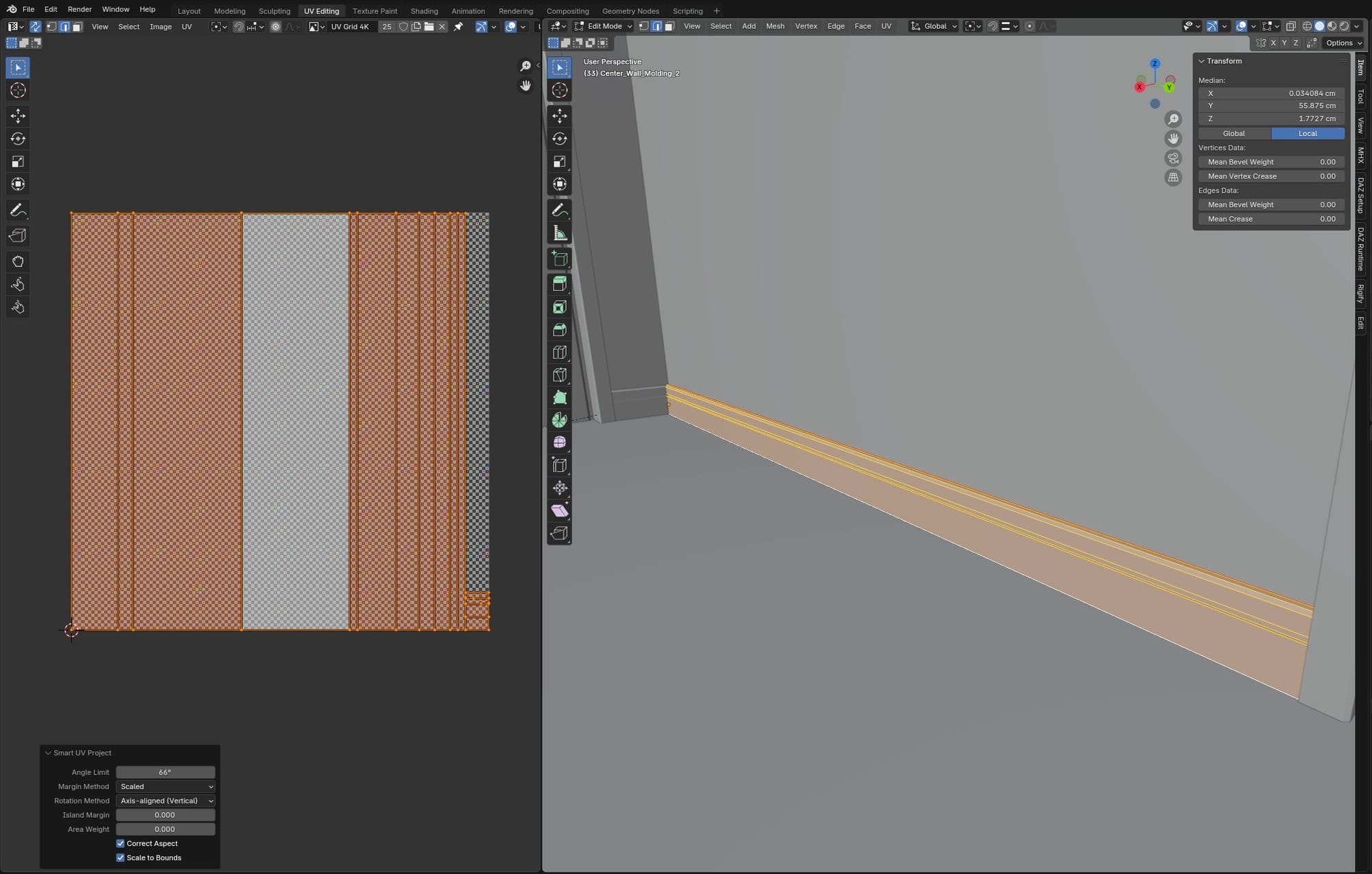Disable Scale to Bounds option
This screenshot has height=874, width=1372.
[121, 858]
